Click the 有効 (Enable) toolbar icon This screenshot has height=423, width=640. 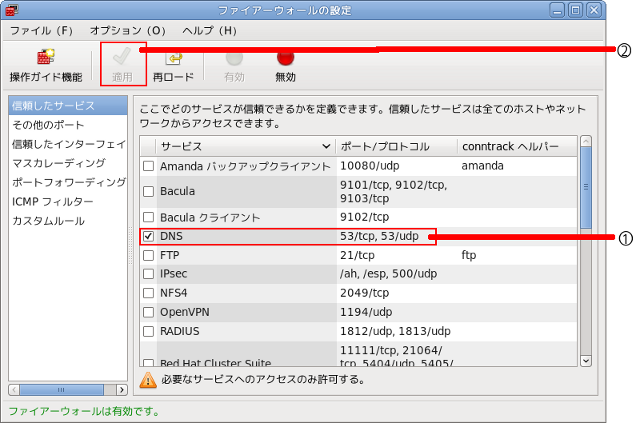pyautogui.click(x=234, y=58)
